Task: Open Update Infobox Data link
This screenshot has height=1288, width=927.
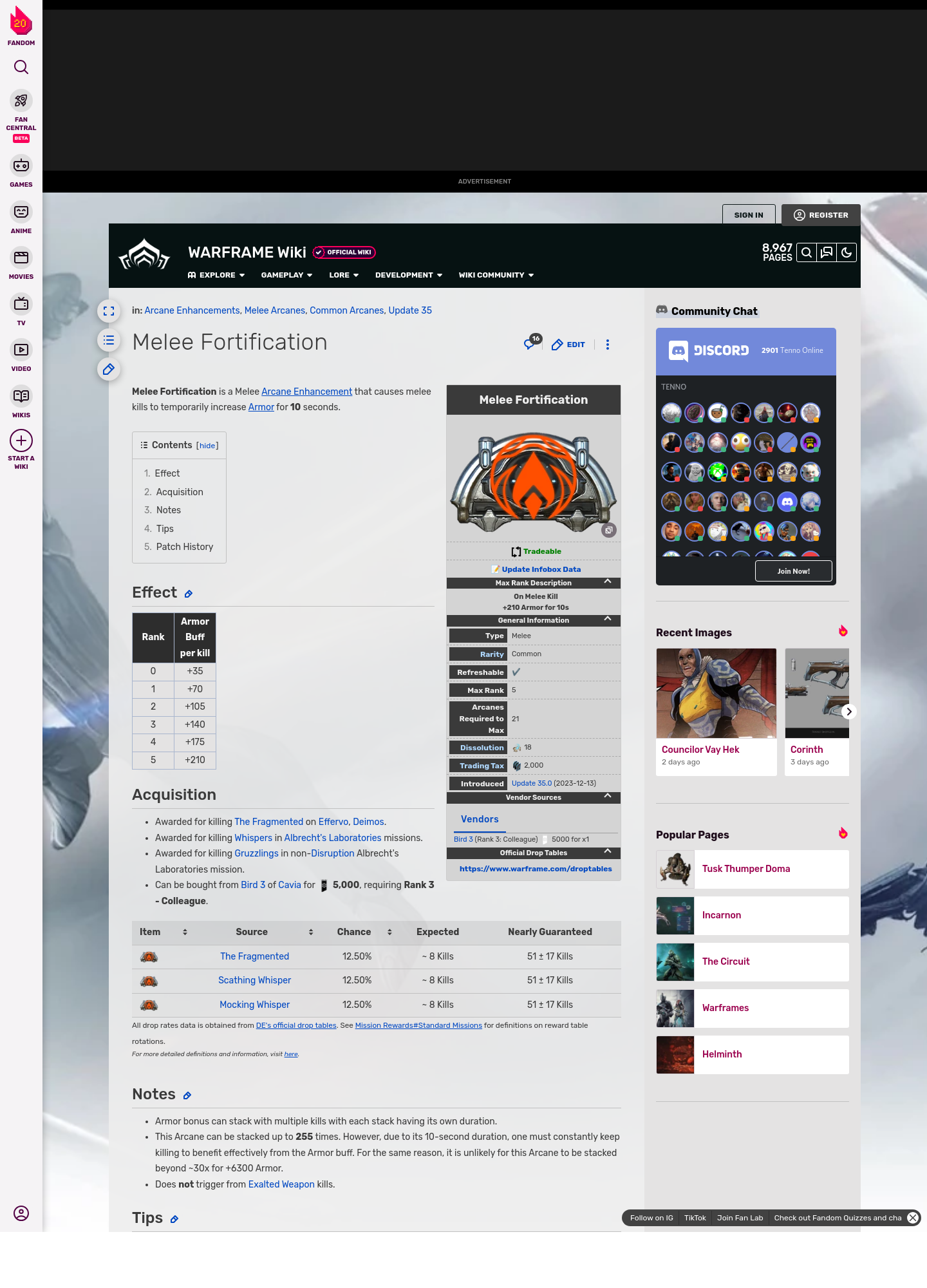Action: pyautogui.click(x=541, y=569)
